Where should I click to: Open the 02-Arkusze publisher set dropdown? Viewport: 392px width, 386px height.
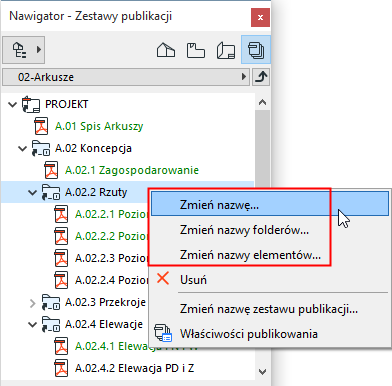pos(126,77)
